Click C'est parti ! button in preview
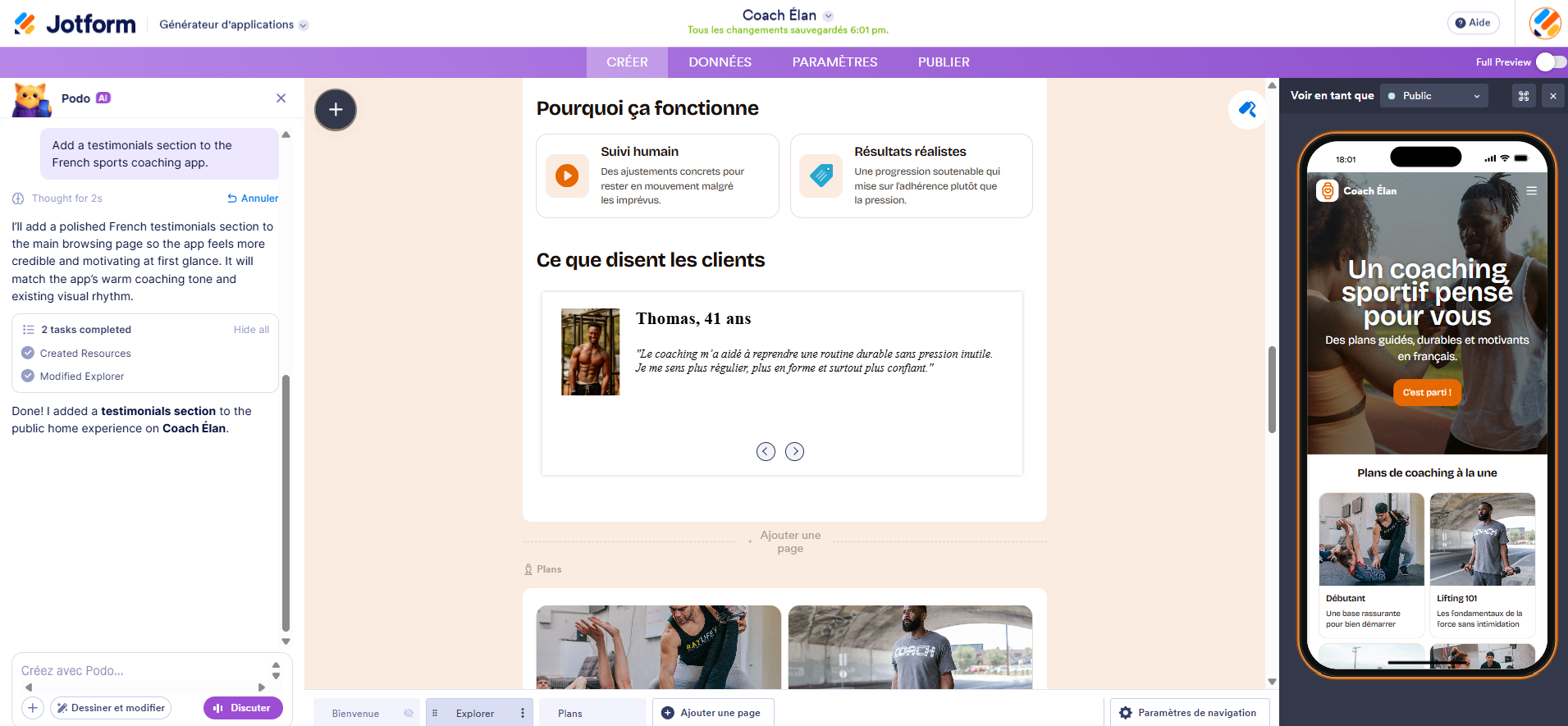This screenshot has height=726, width=1568. coord(1427,392)
